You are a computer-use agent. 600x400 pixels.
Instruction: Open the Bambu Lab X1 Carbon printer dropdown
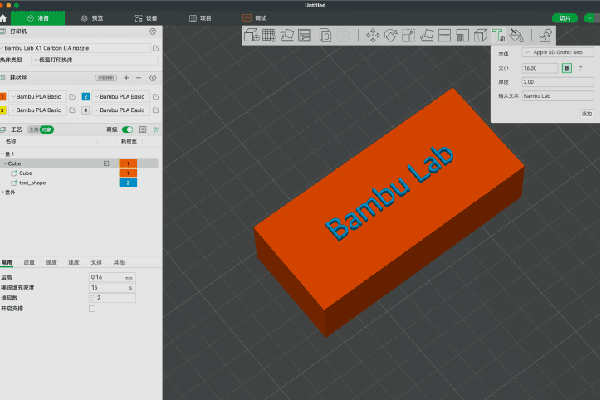coord(72,47)
